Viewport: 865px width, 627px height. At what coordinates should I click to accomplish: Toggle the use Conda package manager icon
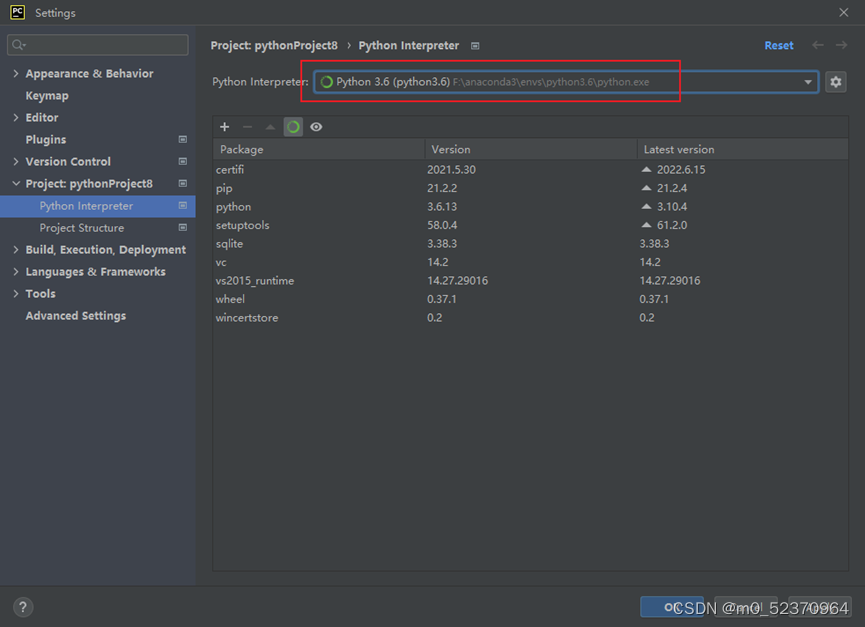293,127
